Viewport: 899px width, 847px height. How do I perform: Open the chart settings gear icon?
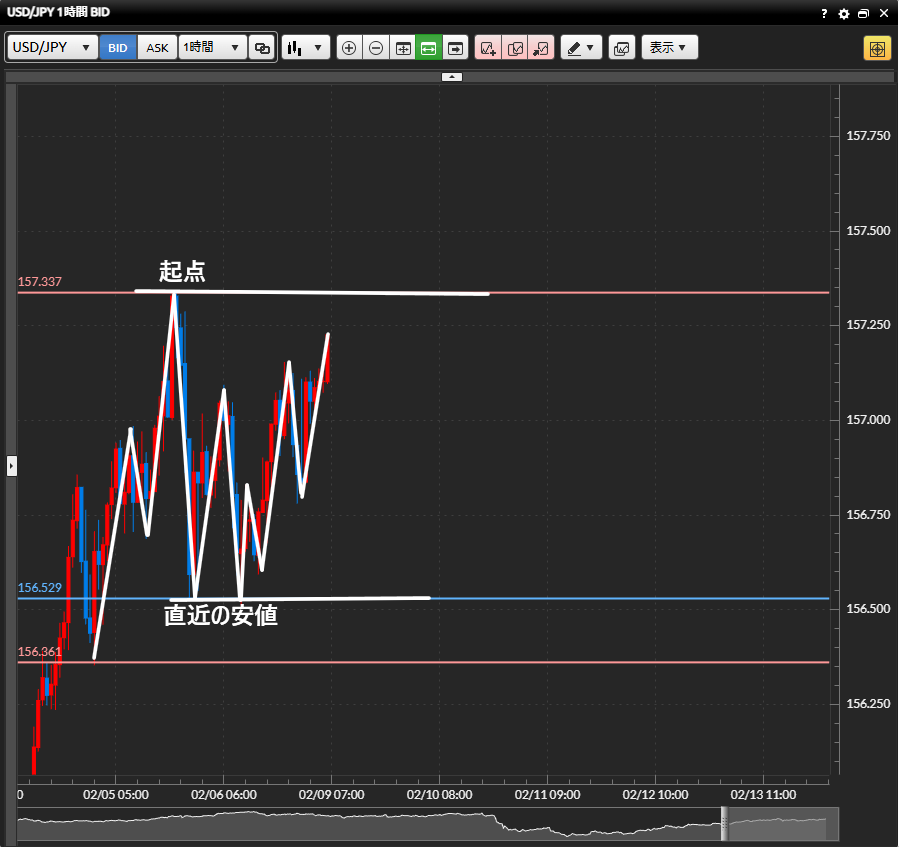click(843, 14)
